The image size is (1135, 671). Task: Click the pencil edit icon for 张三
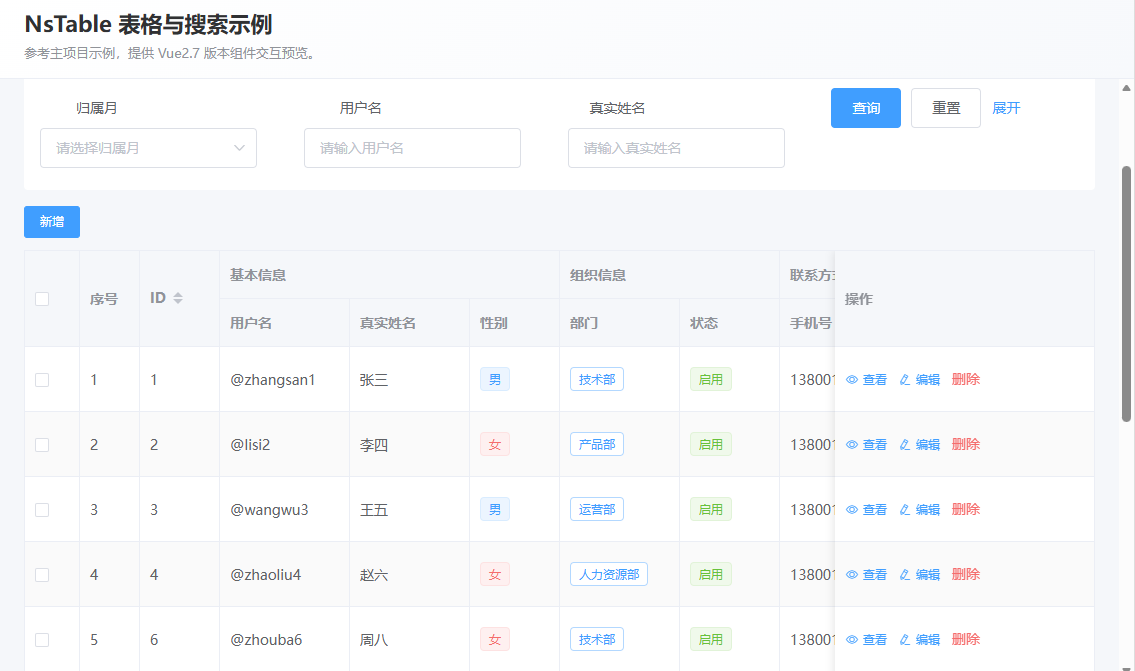pos(905,380)
